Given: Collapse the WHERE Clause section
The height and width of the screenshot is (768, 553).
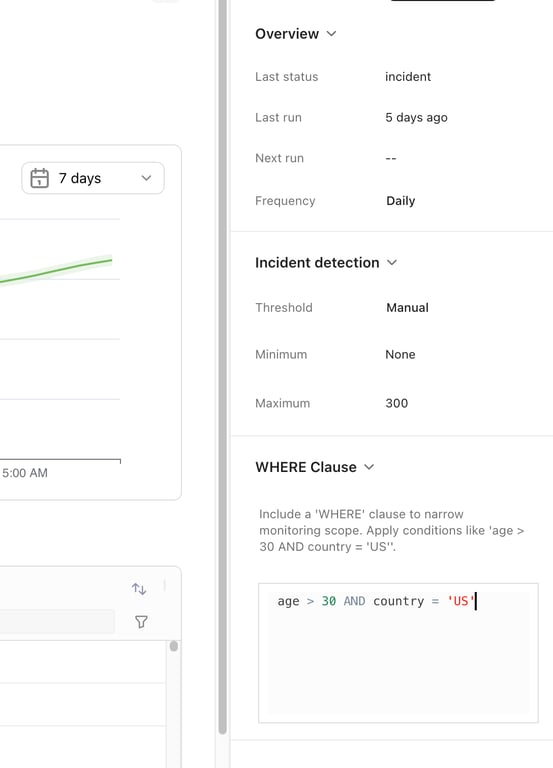Looking at the screenshot, I should coord(369,467).
